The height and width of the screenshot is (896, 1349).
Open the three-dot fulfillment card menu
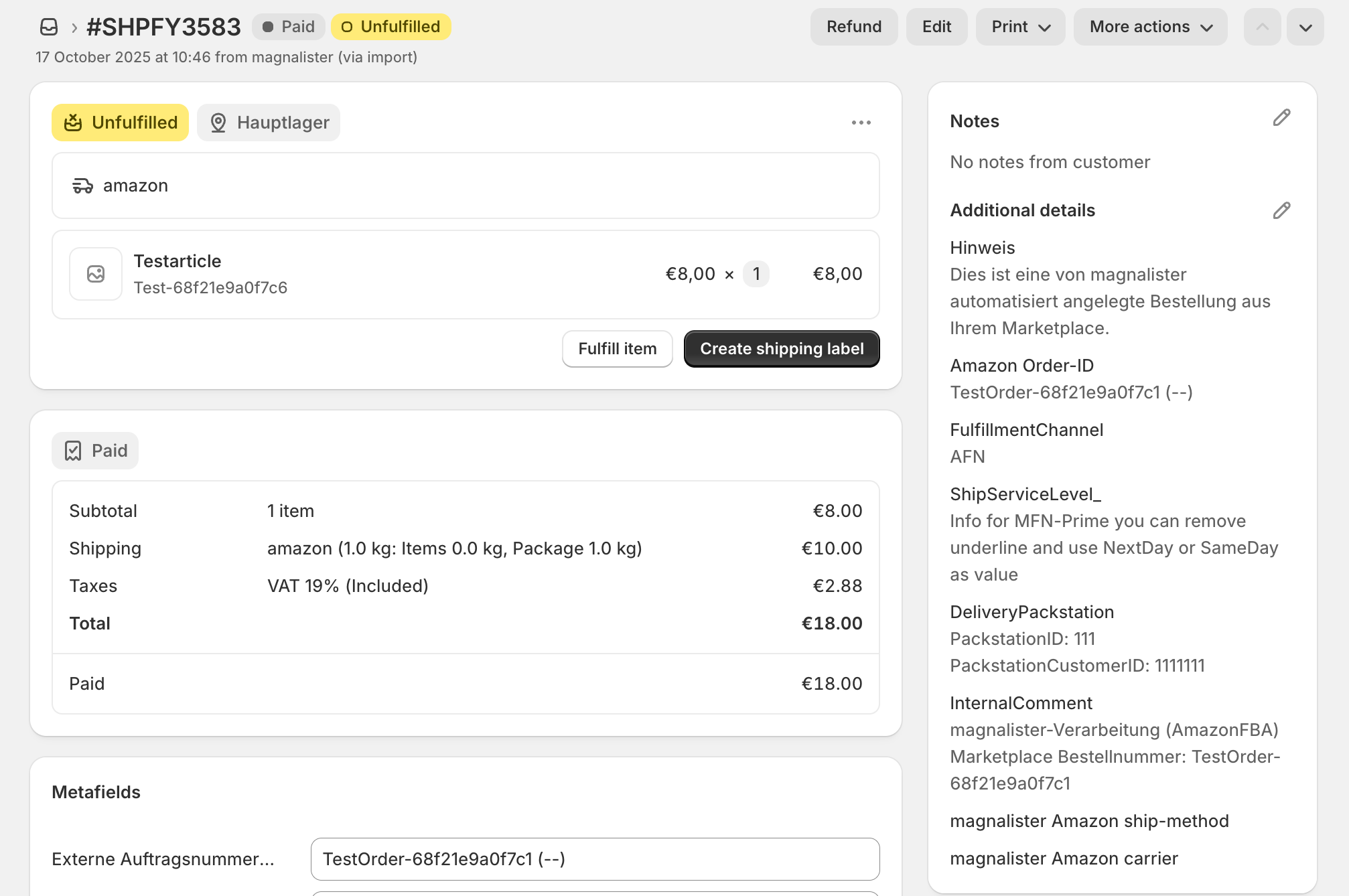click(861, 123)
